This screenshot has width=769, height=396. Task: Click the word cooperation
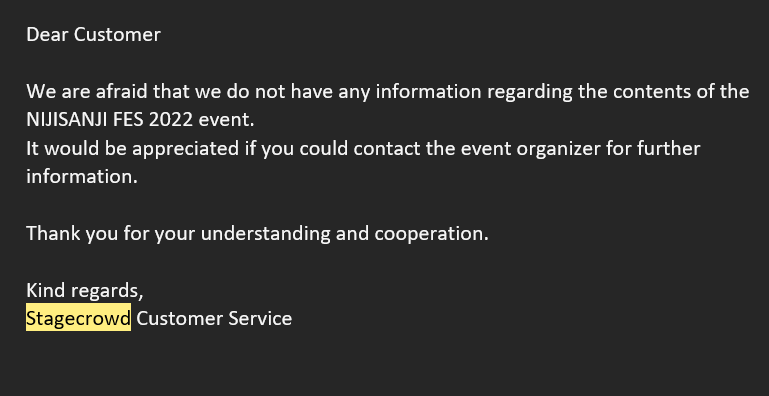click(431, 234)
